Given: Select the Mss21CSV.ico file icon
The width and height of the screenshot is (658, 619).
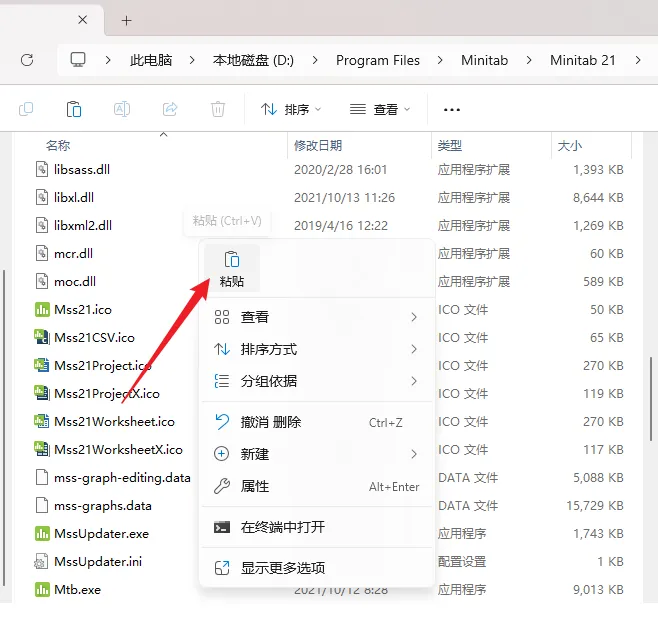Looking at the screenshot, I should pyautogui.click(x=42, y=337).
